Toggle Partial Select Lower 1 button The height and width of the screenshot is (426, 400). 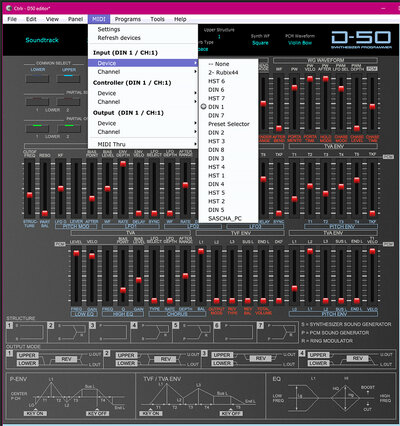pyautogui.click(x=37, y=102)
